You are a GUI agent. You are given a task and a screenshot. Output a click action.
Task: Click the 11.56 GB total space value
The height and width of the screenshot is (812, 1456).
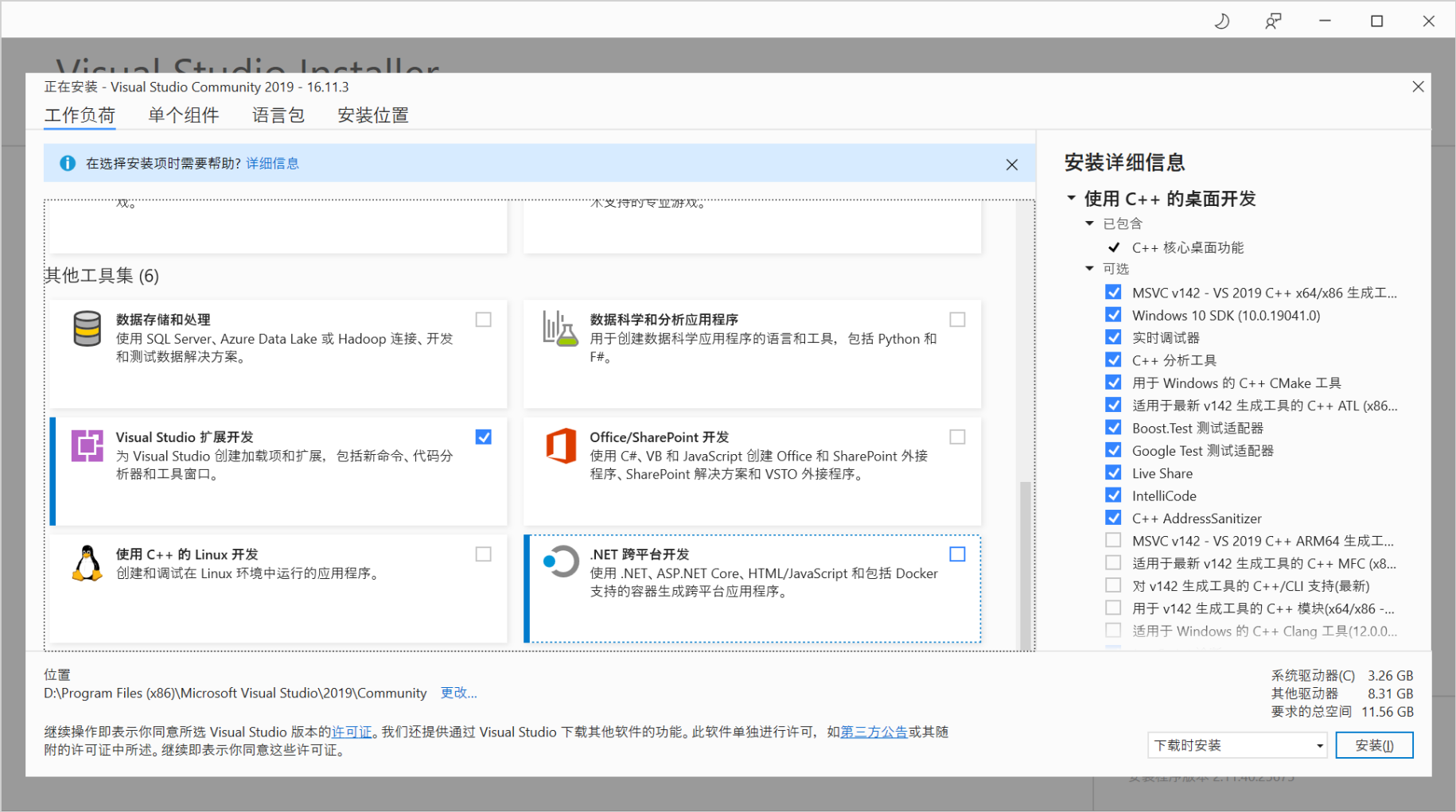click(1388, 712)
